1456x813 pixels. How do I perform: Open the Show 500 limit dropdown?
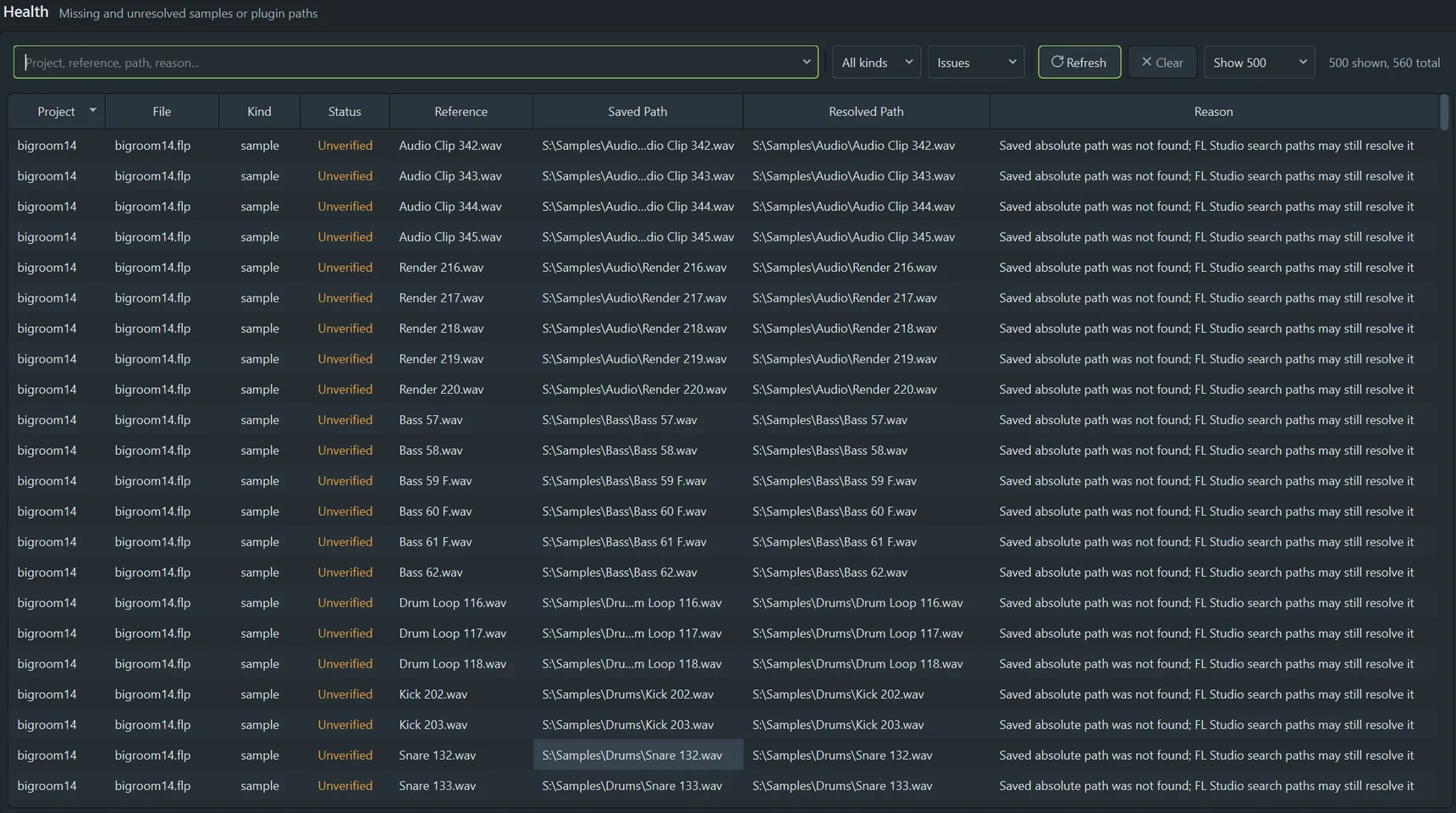[1260, 62]
